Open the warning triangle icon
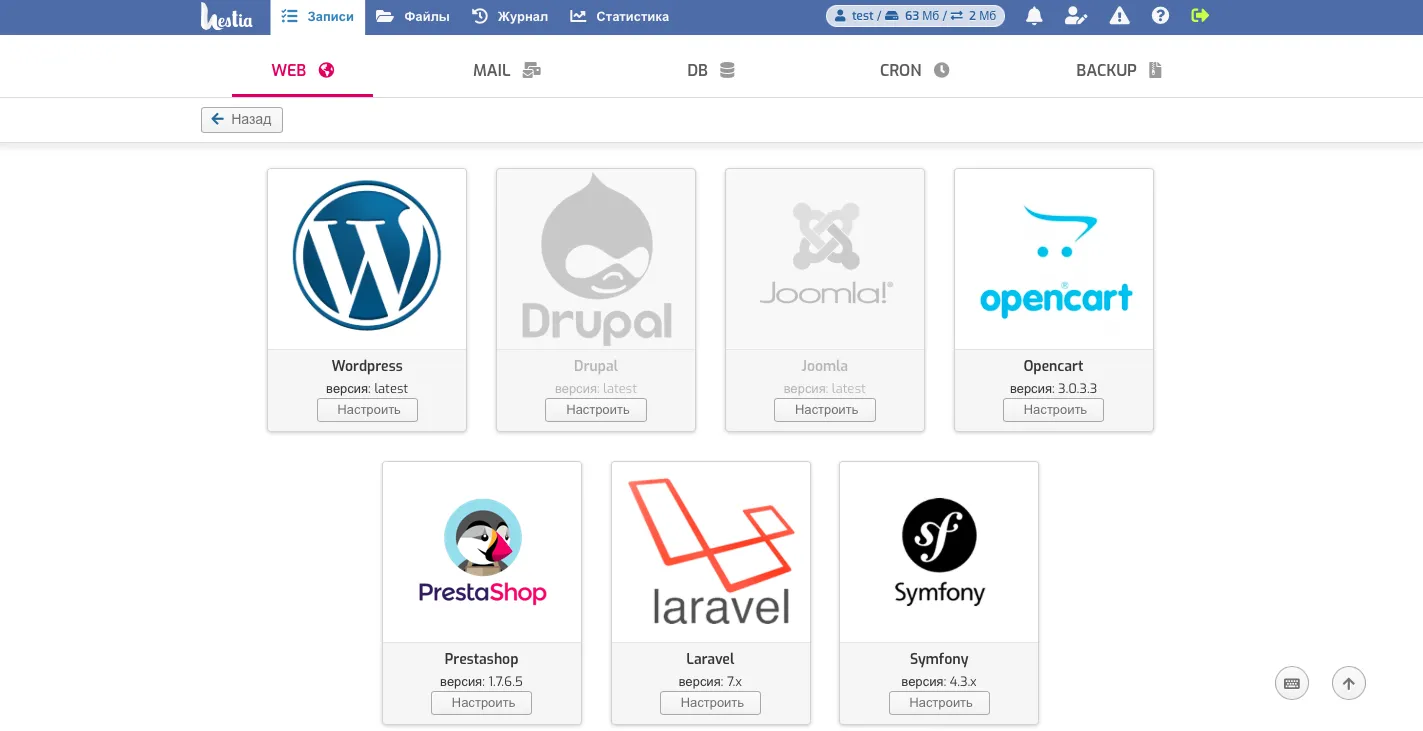This screenshot has height=731, width=1423. point(1119,16)
